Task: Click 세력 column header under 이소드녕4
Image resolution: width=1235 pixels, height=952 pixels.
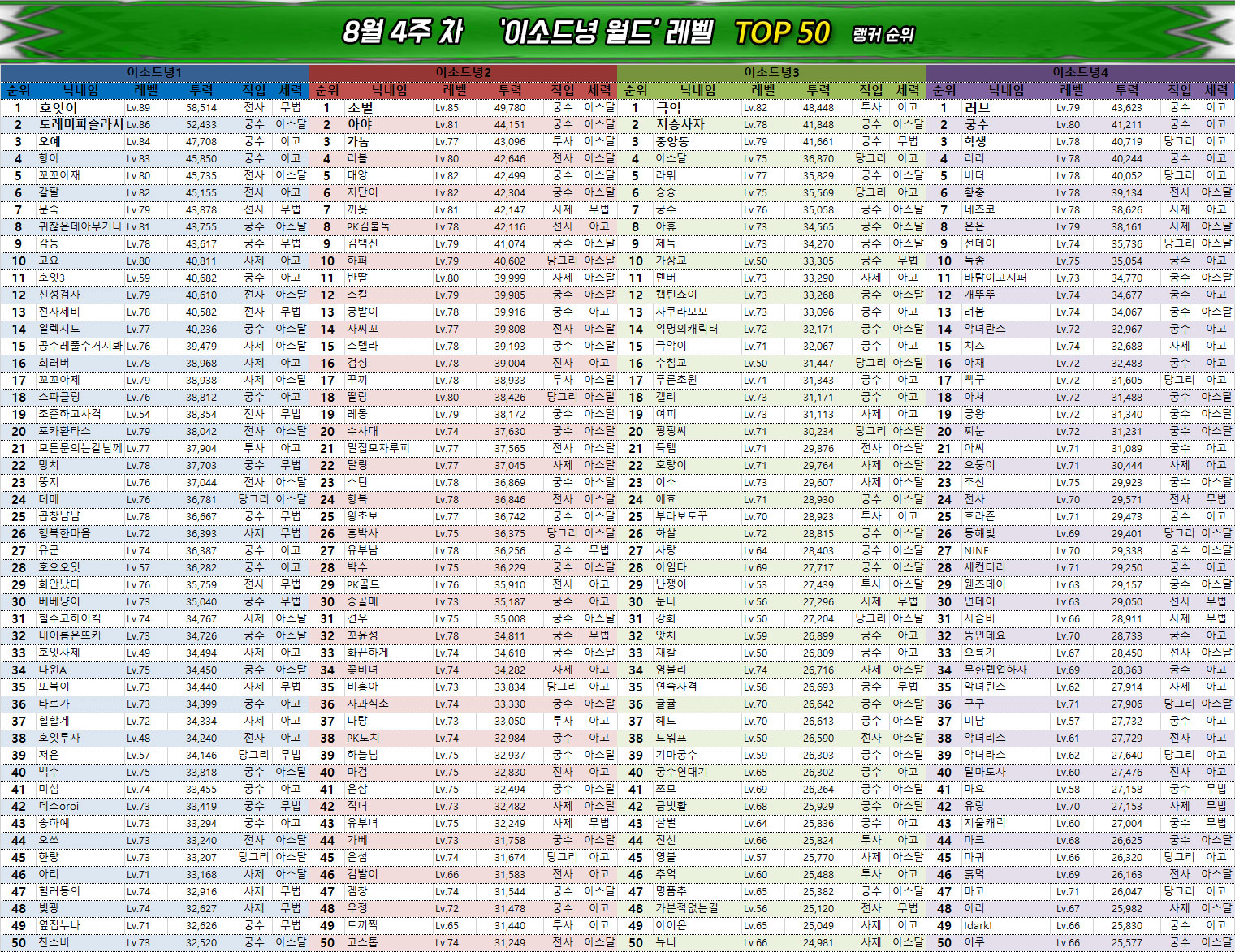Action: [1216, 90]
